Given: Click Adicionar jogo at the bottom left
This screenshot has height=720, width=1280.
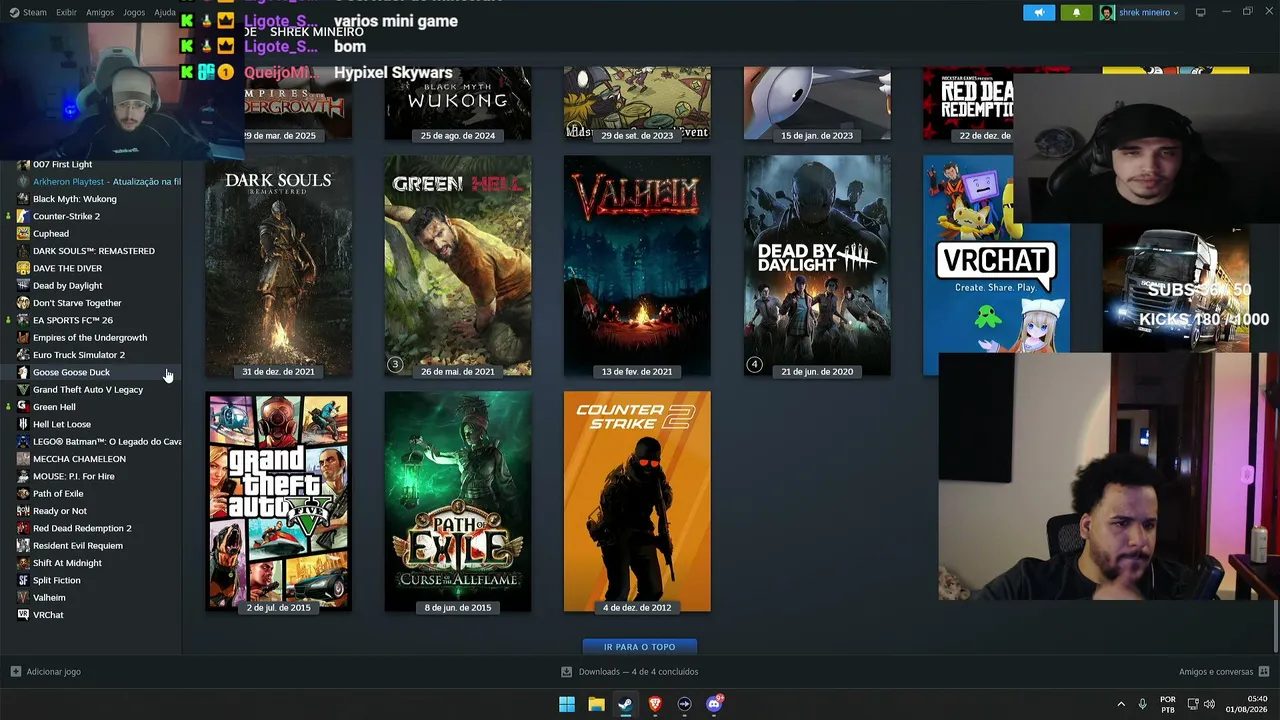Looking at the screenshot, I should pos(46,672).
